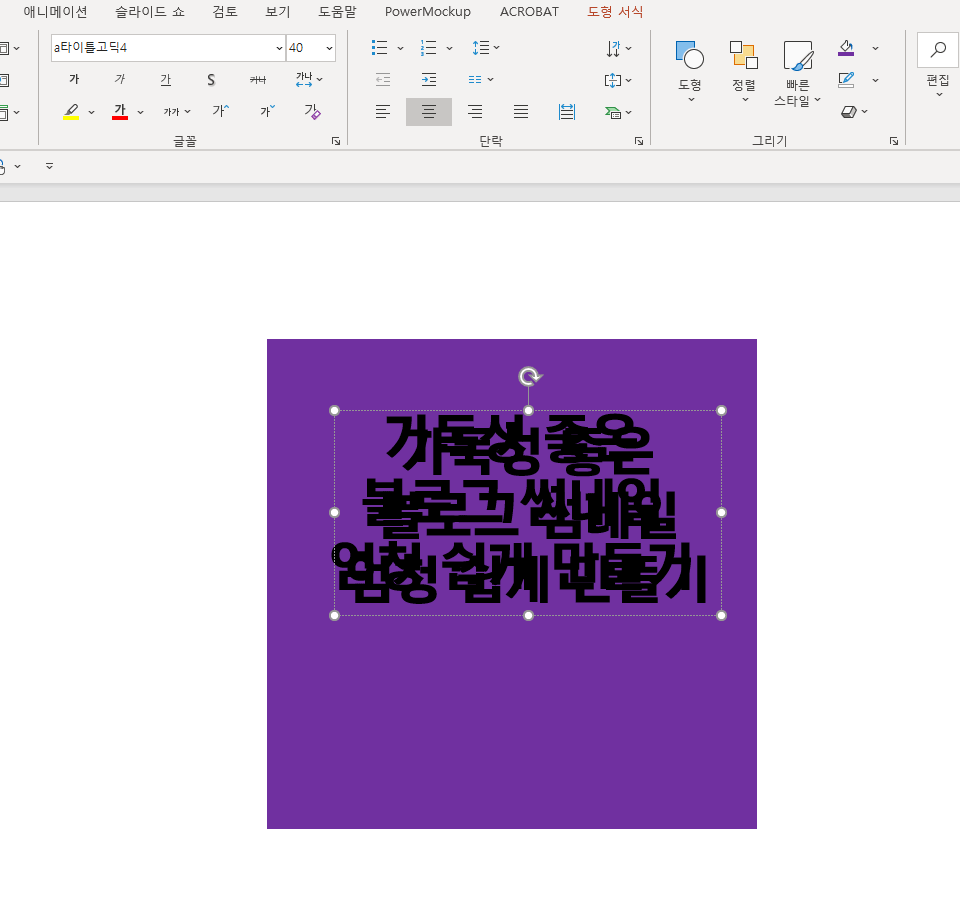Image resolution: width=960 pixels, height=913 pixels.
Task: Open columns layout menu
Action: (481, 79)
